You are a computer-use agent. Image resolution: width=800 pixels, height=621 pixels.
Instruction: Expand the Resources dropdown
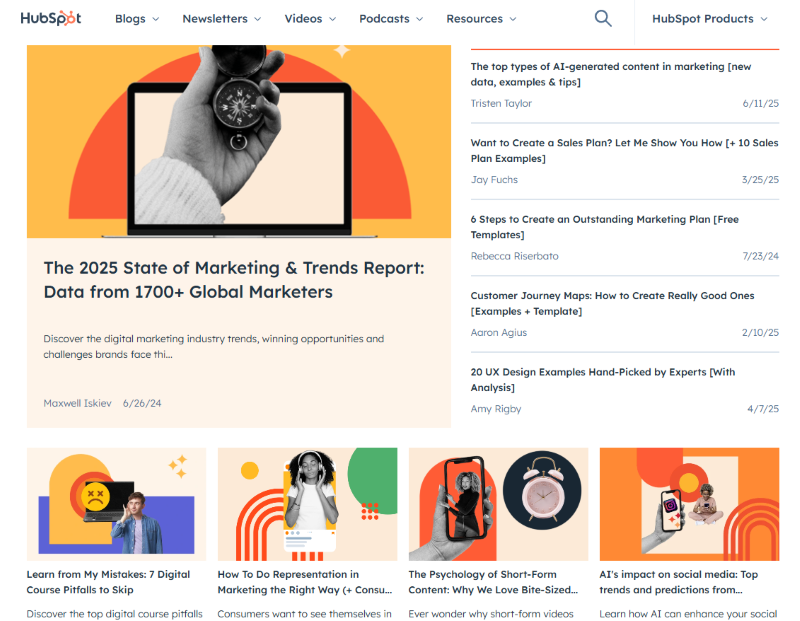point(481,18)
